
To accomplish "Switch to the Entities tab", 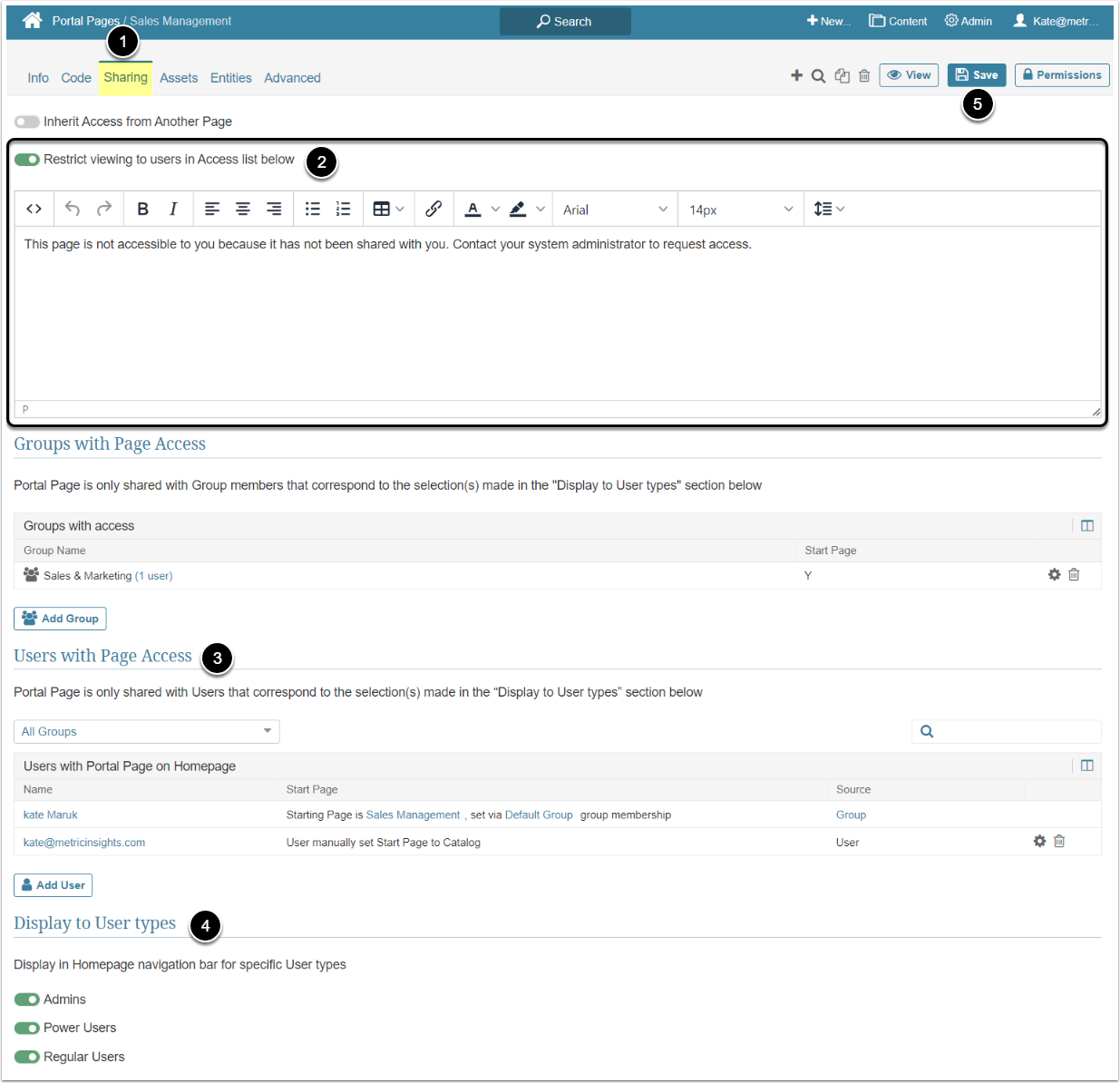I will (x=231, y=78).
